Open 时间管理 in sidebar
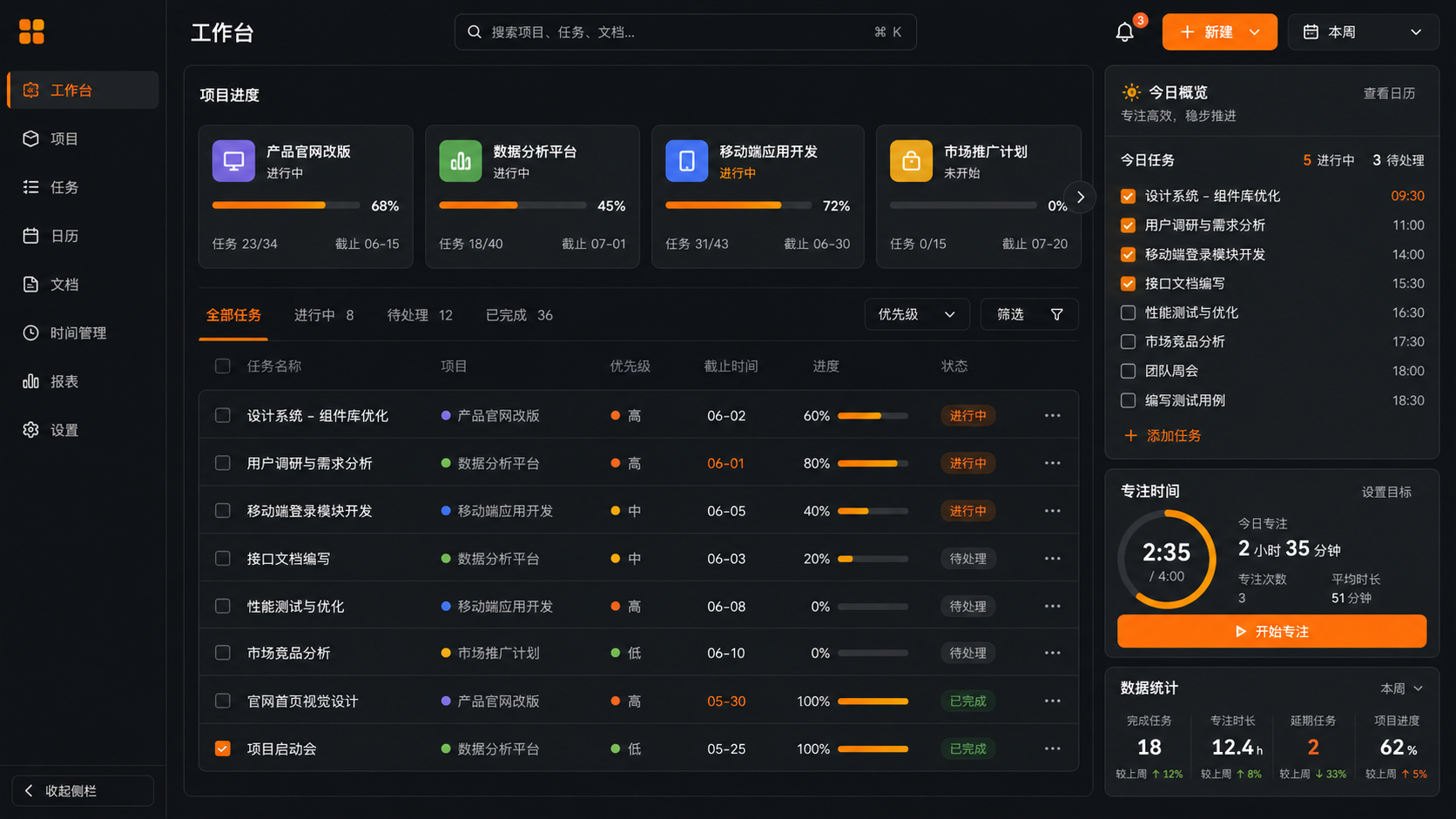This screenshot has width=1456, height=819. click(84, 332)
